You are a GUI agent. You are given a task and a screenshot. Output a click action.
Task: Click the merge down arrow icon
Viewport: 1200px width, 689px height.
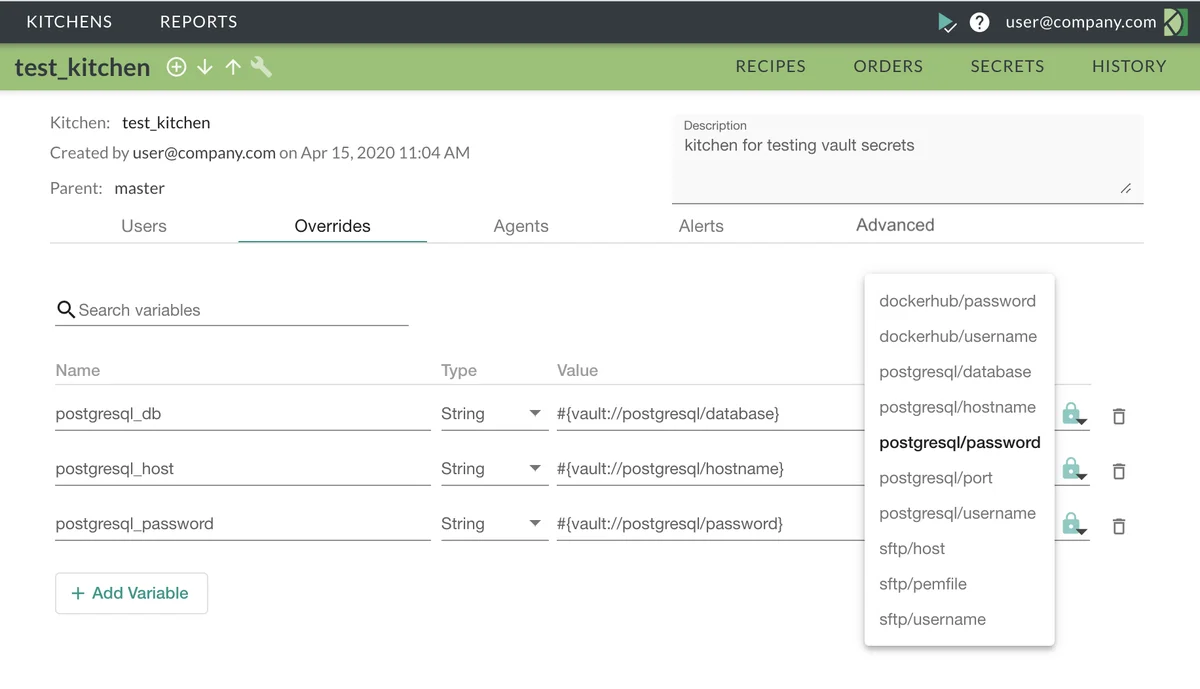(204, 67)
